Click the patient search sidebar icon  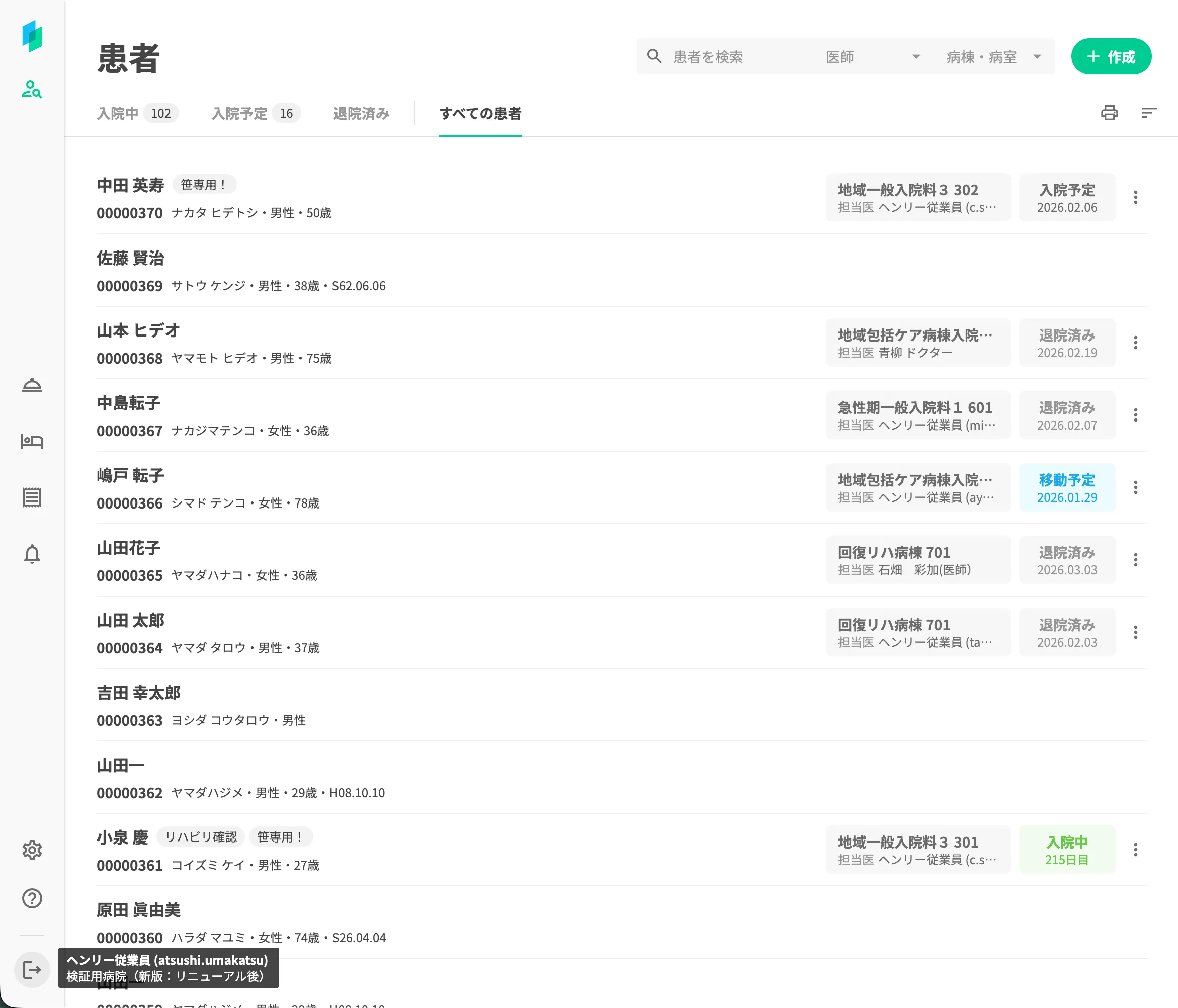tap(32, 89)
